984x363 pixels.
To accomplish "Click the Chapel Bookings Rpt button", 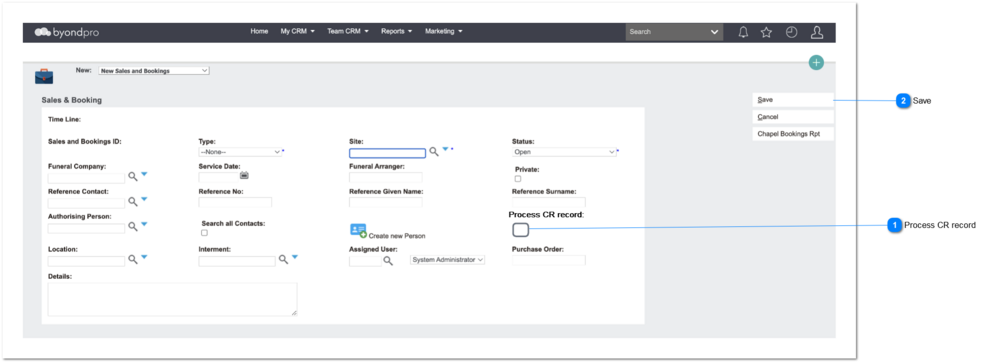I will 793,134.
